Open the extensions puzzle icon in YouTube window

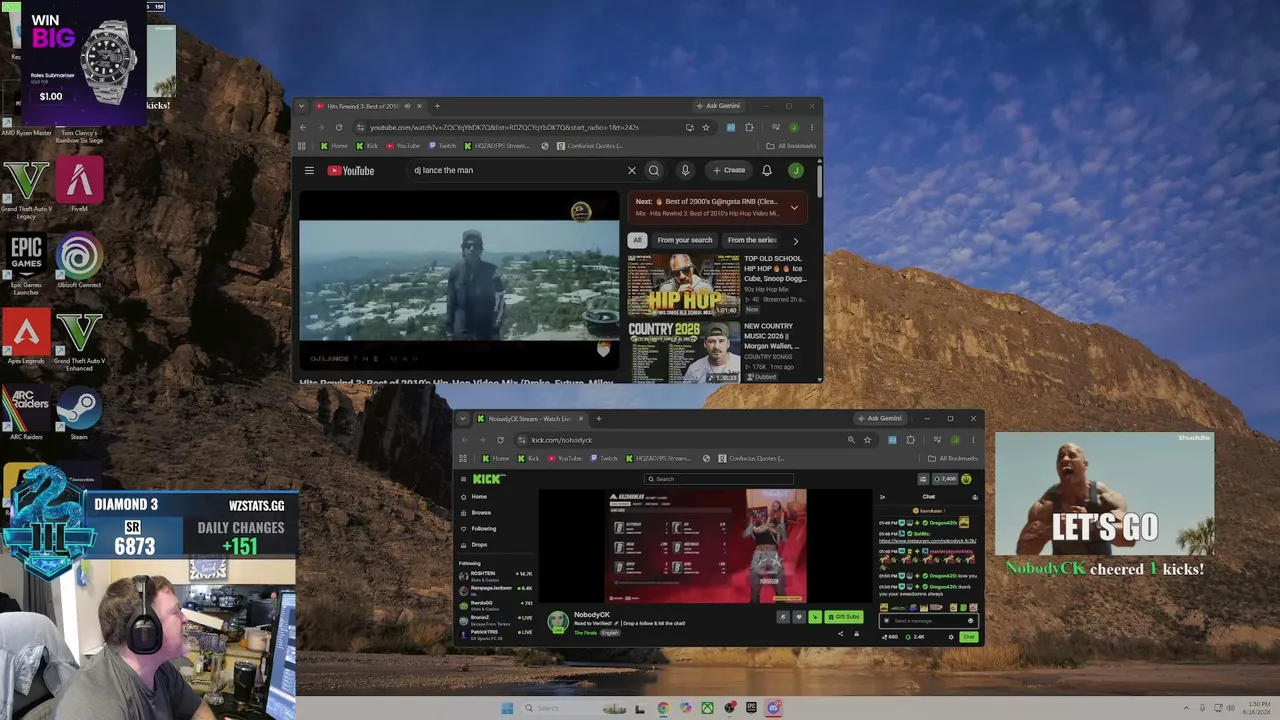click(749, 127)
